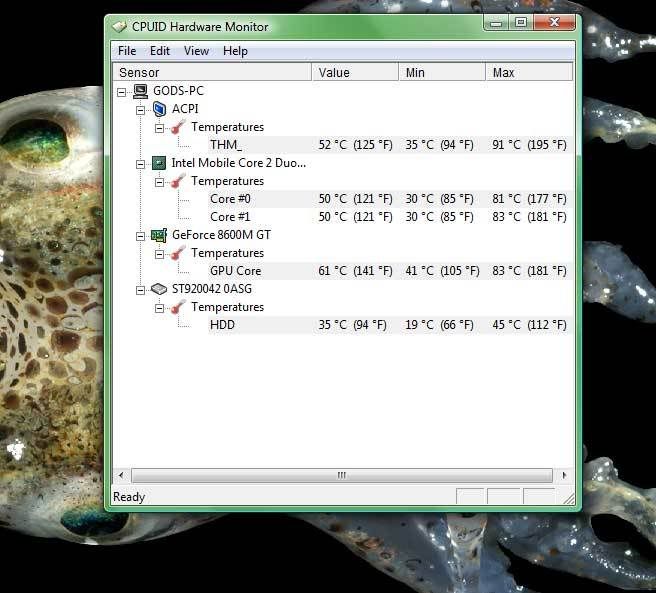Minimize the Hardware Monitor window
This screenshot has height=593, width=656.
pos(496,23)
